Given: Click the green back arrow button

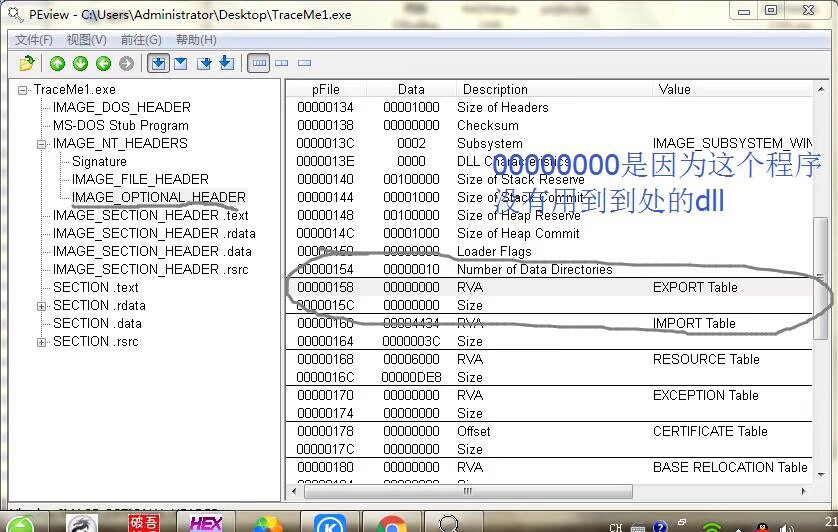Looking at the screenshot, I should coord(103,64).
